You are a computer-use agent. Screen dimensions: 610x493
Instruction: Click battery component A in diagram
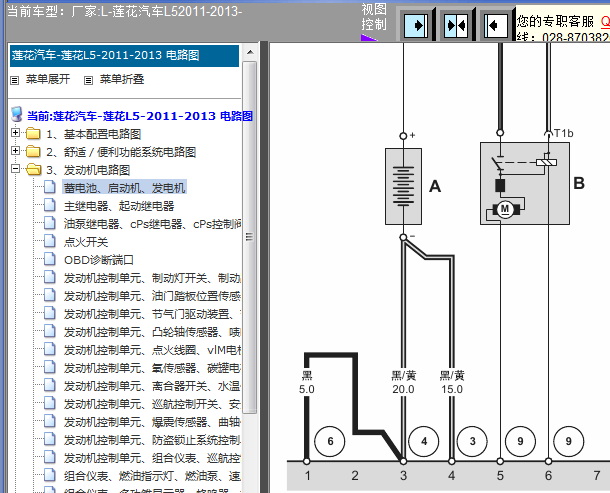click(x=403, y=186)
